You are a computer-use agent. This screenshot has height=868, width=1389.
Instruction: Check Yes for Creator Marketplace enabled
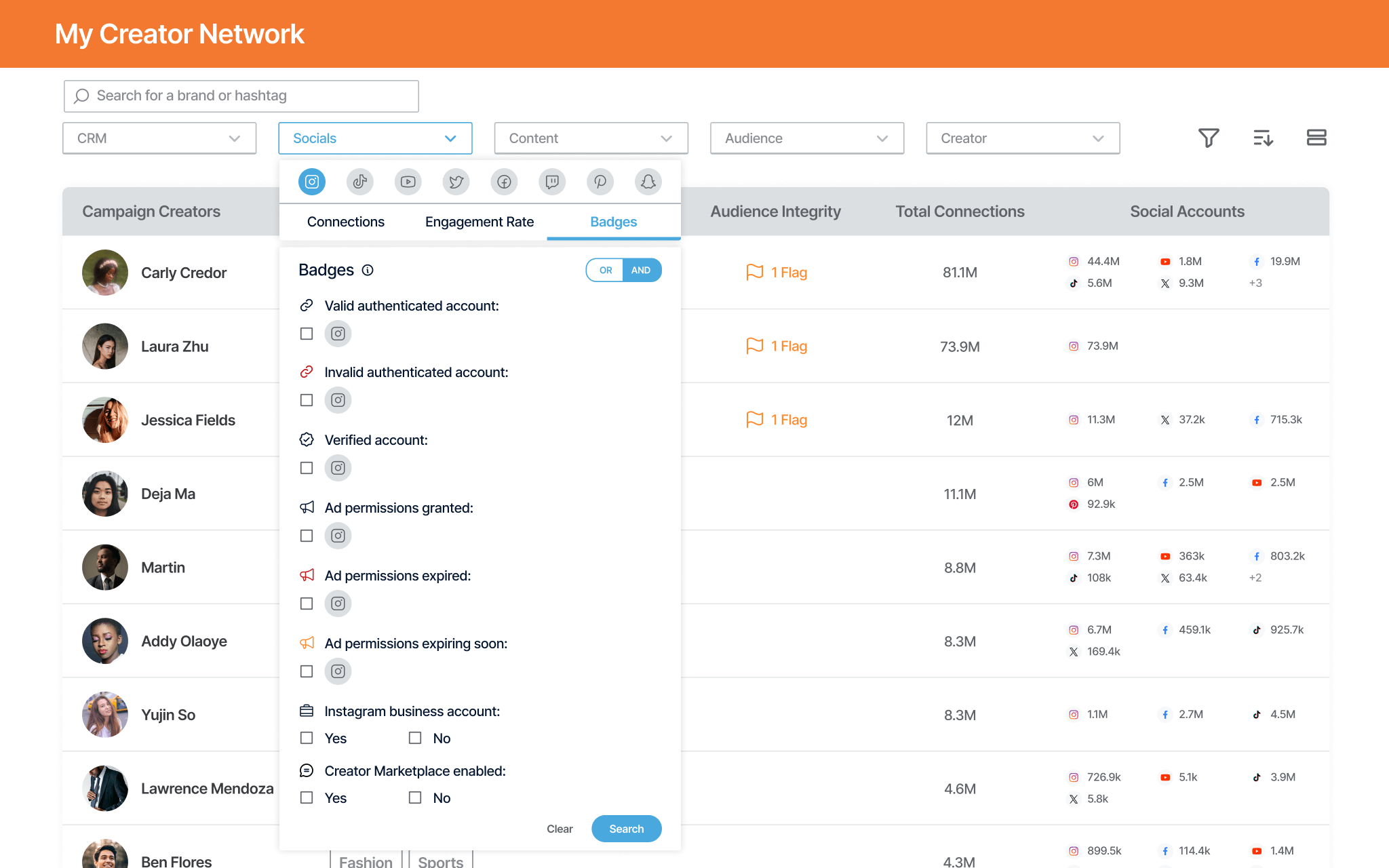[307, 797]
